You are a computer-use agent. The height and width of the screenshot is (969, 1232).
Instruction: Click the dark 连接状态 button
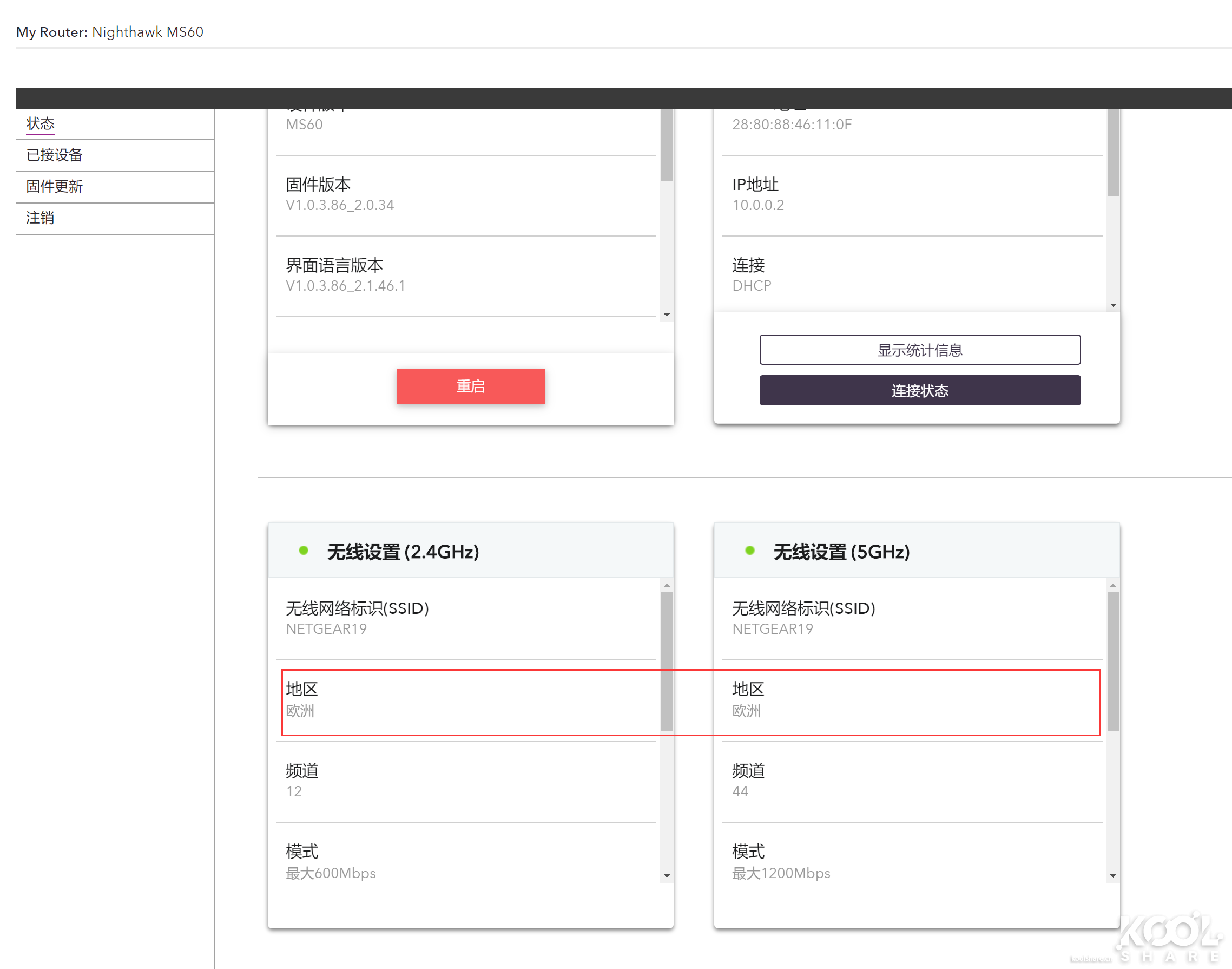(x=920, y=390)
